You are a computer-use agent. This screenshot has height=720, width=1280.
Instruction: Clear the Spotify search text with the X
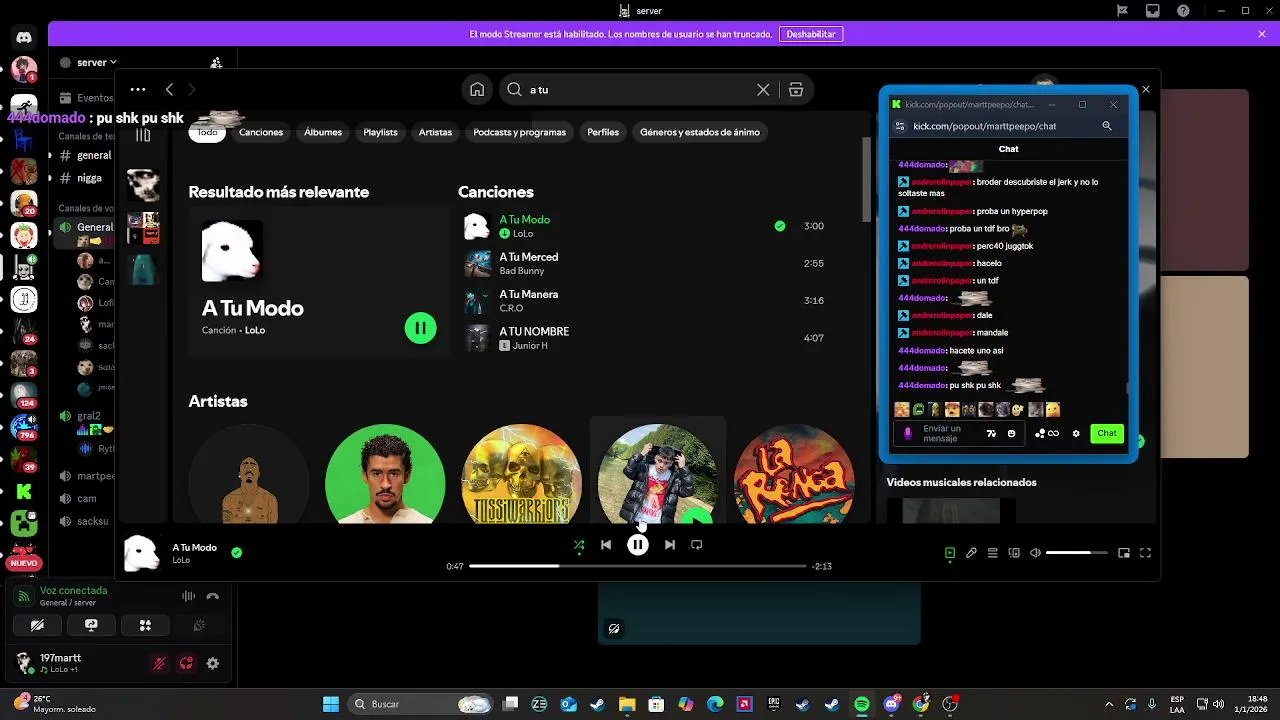tap(763, 89)
